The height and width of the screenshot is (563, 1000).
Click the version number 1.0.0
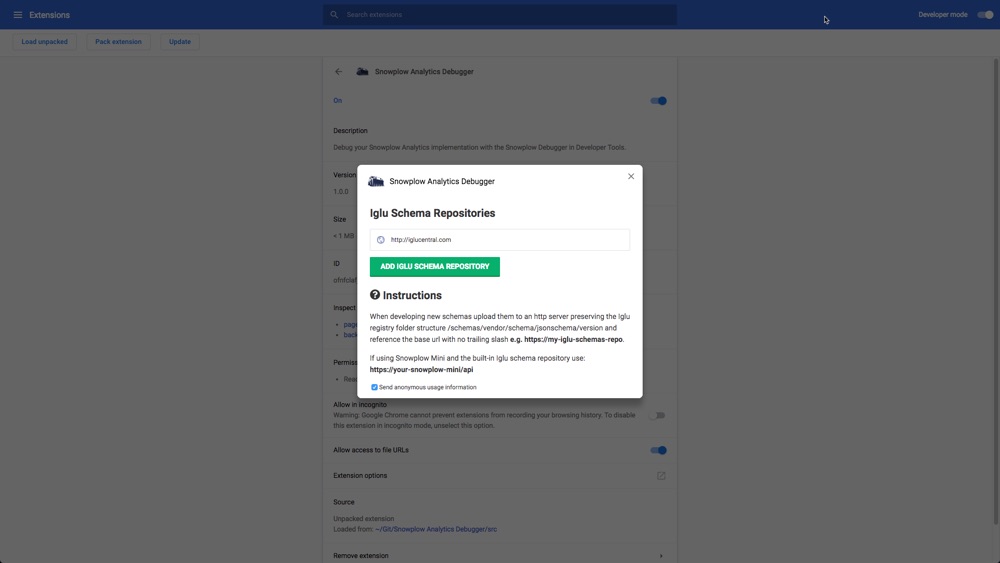[341, 191]
